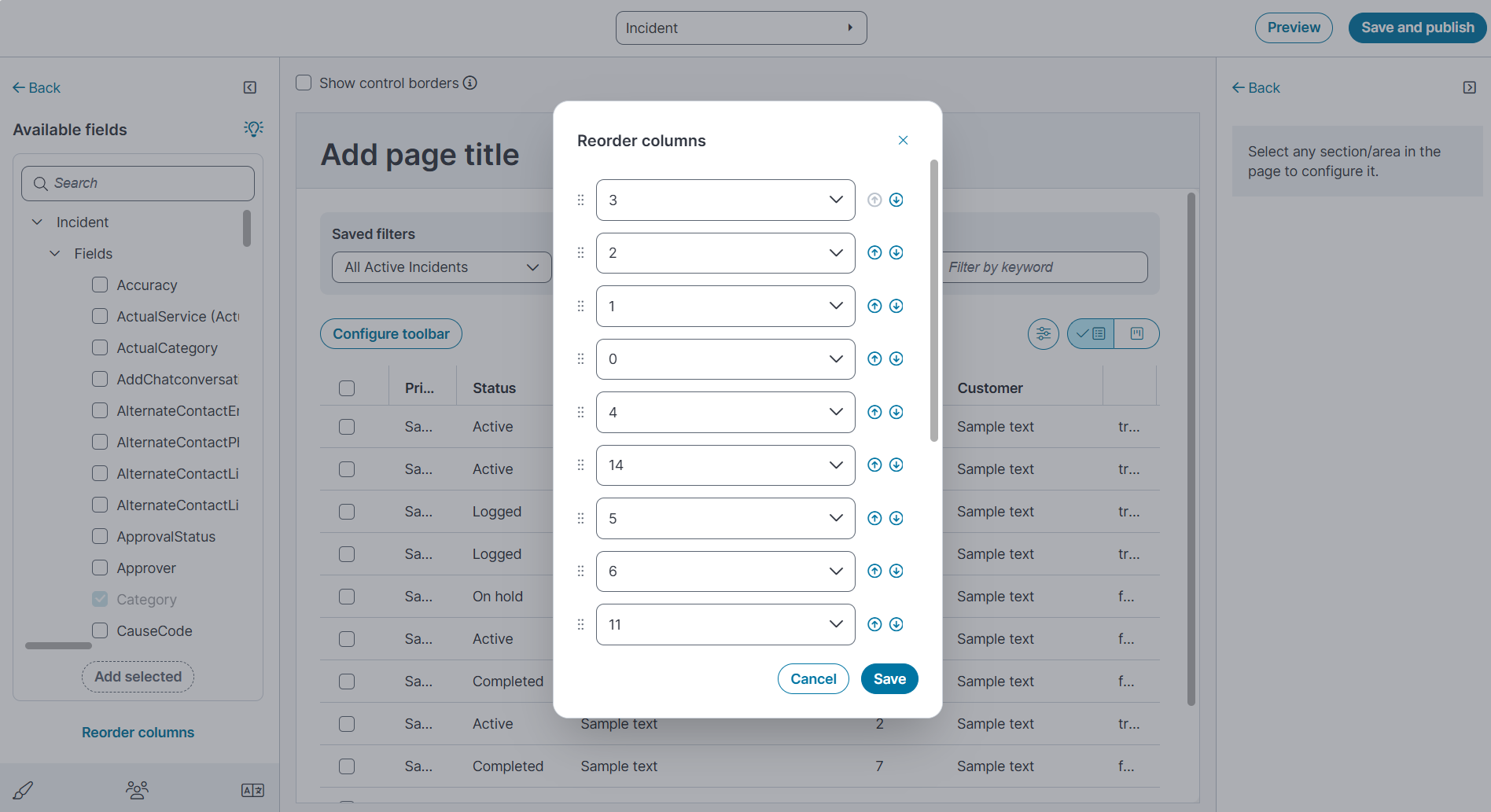Tick the CauseCode field checkbox
Screen dimensions: 1491x812
click(x=100, y=630)
